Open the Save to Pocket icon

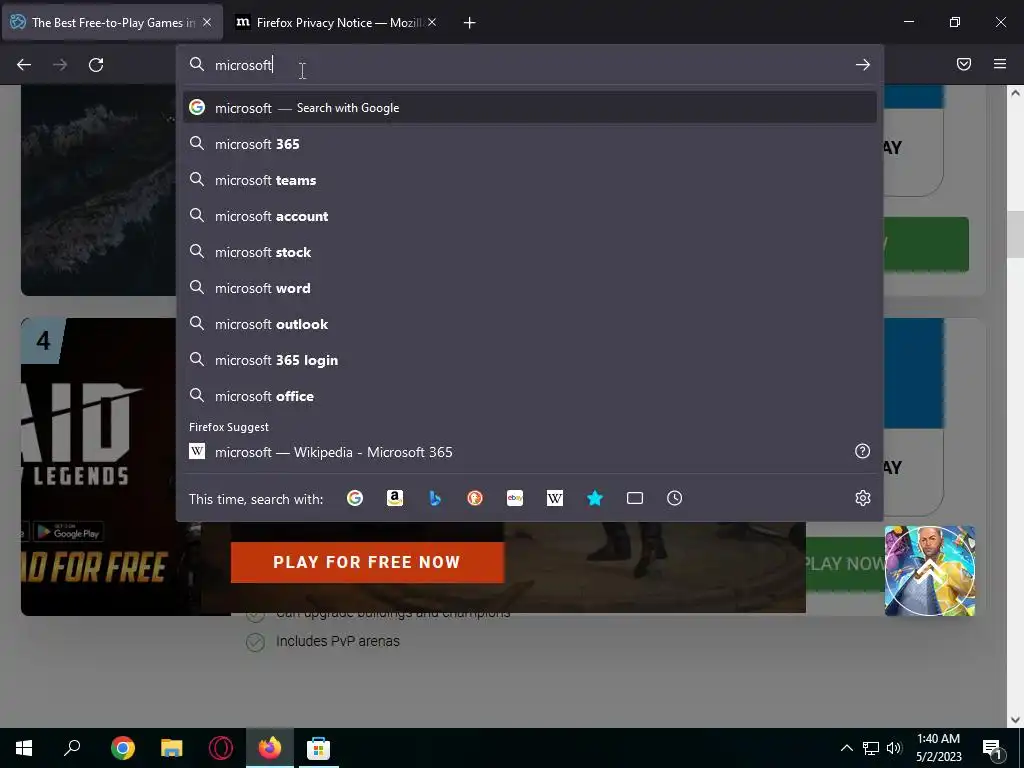point(964,64)
